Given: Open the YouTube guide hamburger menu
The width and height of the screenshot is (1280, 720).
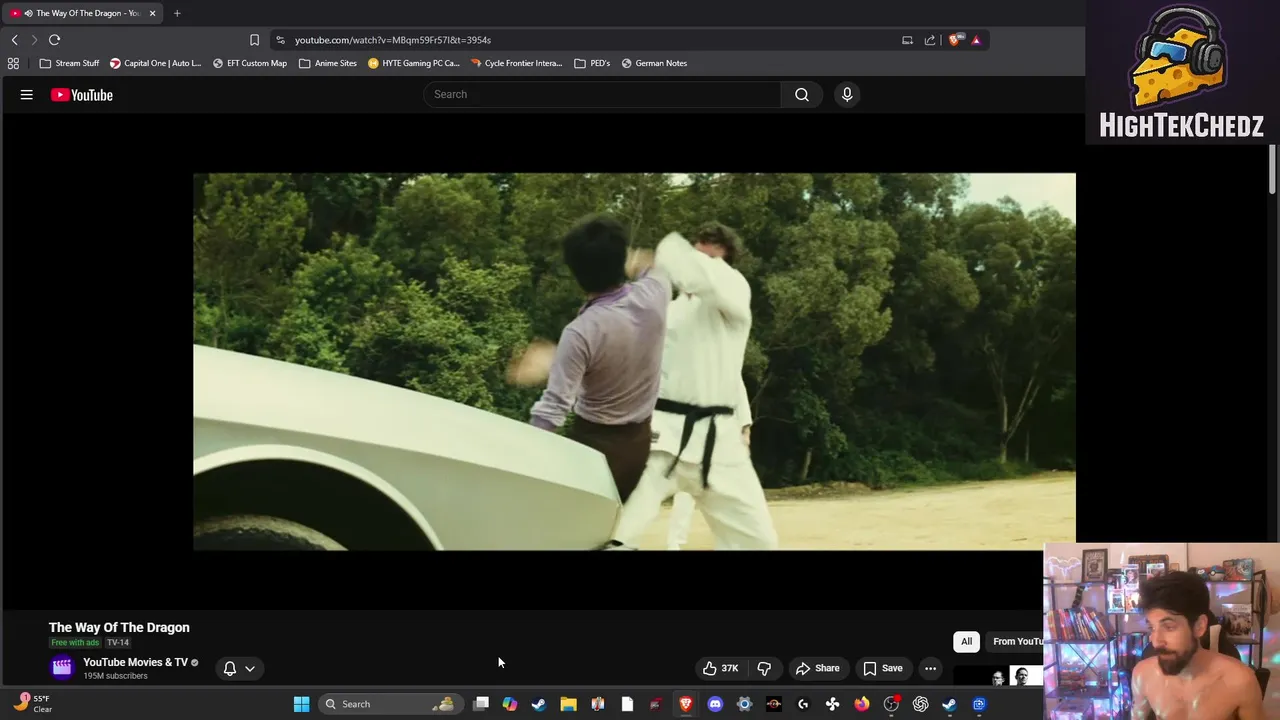Looking at the screenshot, I should click(27, 95).
